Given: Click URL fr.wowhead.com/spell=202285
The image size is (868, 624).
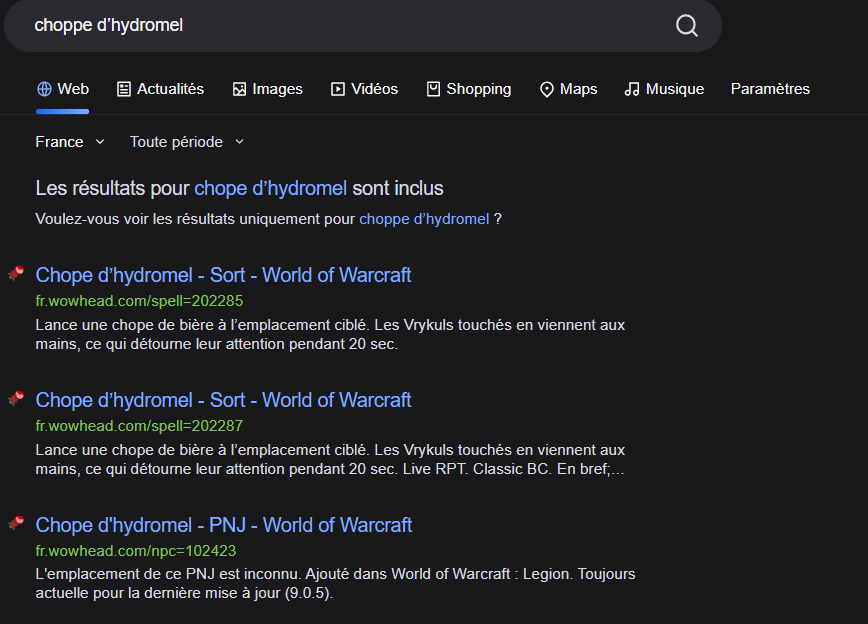Looking at the screenshot, I should click(x=140, y=301).
